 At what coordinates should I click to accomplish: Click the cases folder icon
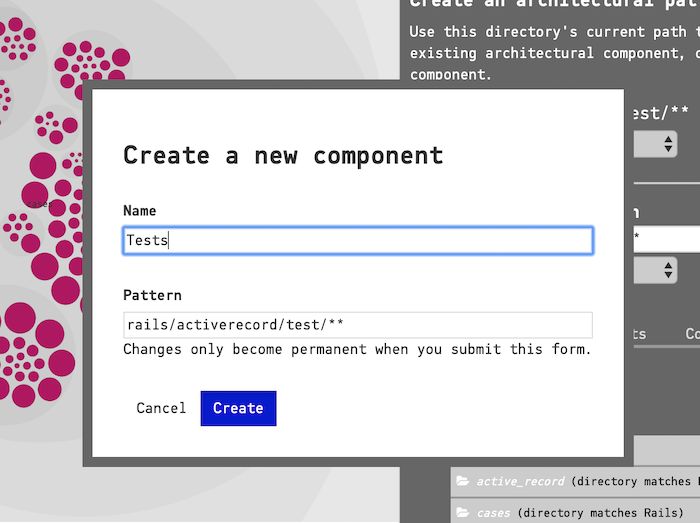tap(463, 512)
